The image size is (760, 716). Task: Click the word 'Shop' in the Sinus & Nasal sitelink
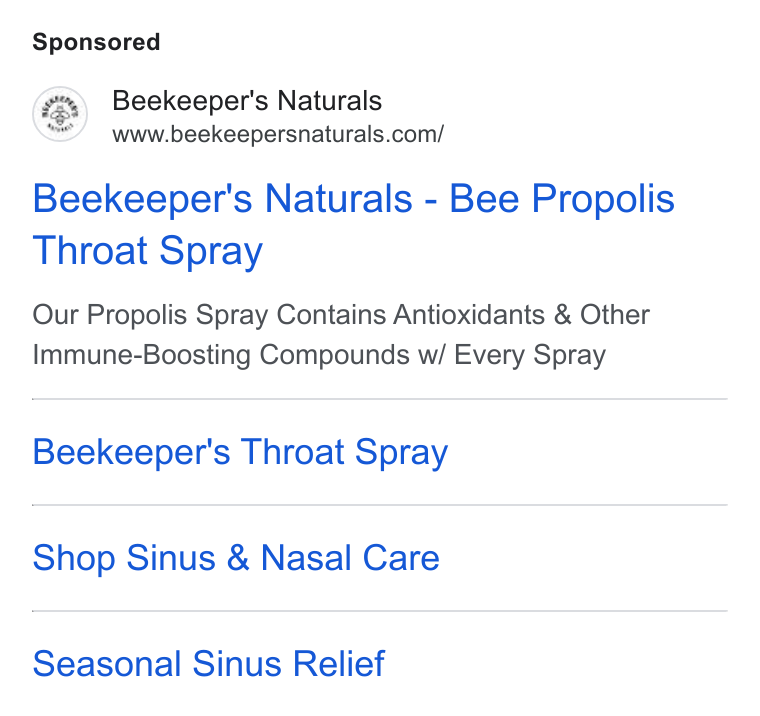click(74, 558)
